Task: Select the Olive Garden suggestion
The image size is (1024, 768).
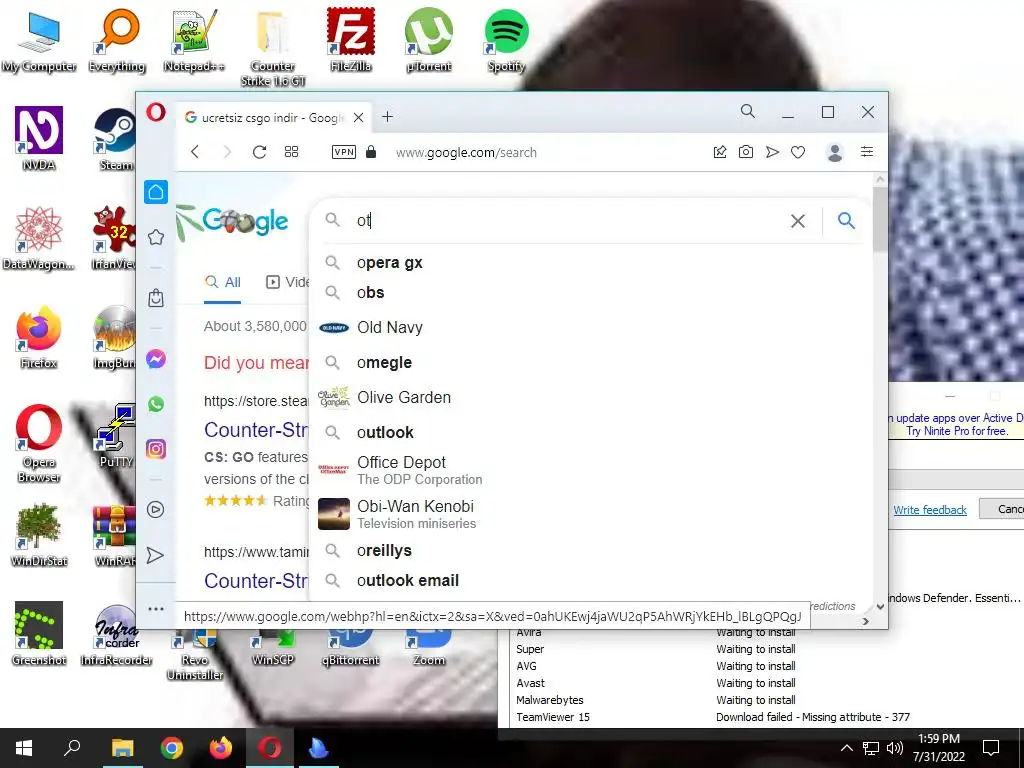Action: 588,397
